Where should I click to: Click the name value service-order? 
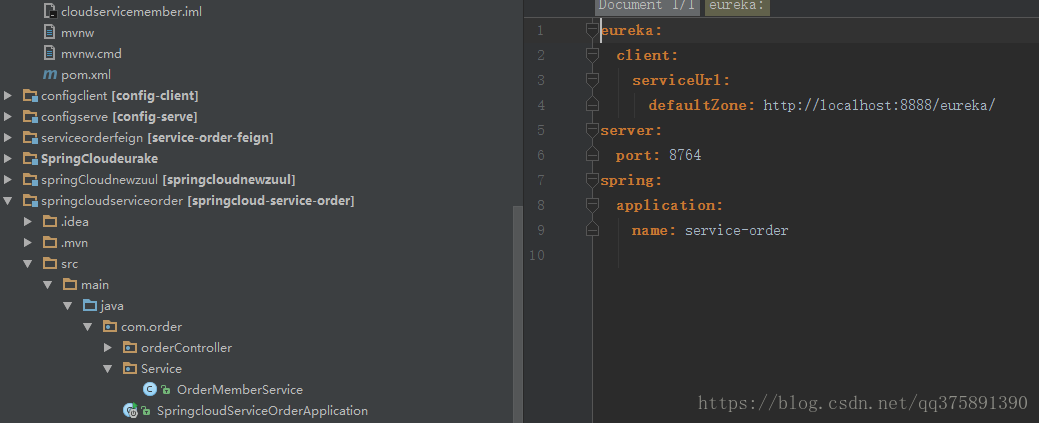point(736,230)
